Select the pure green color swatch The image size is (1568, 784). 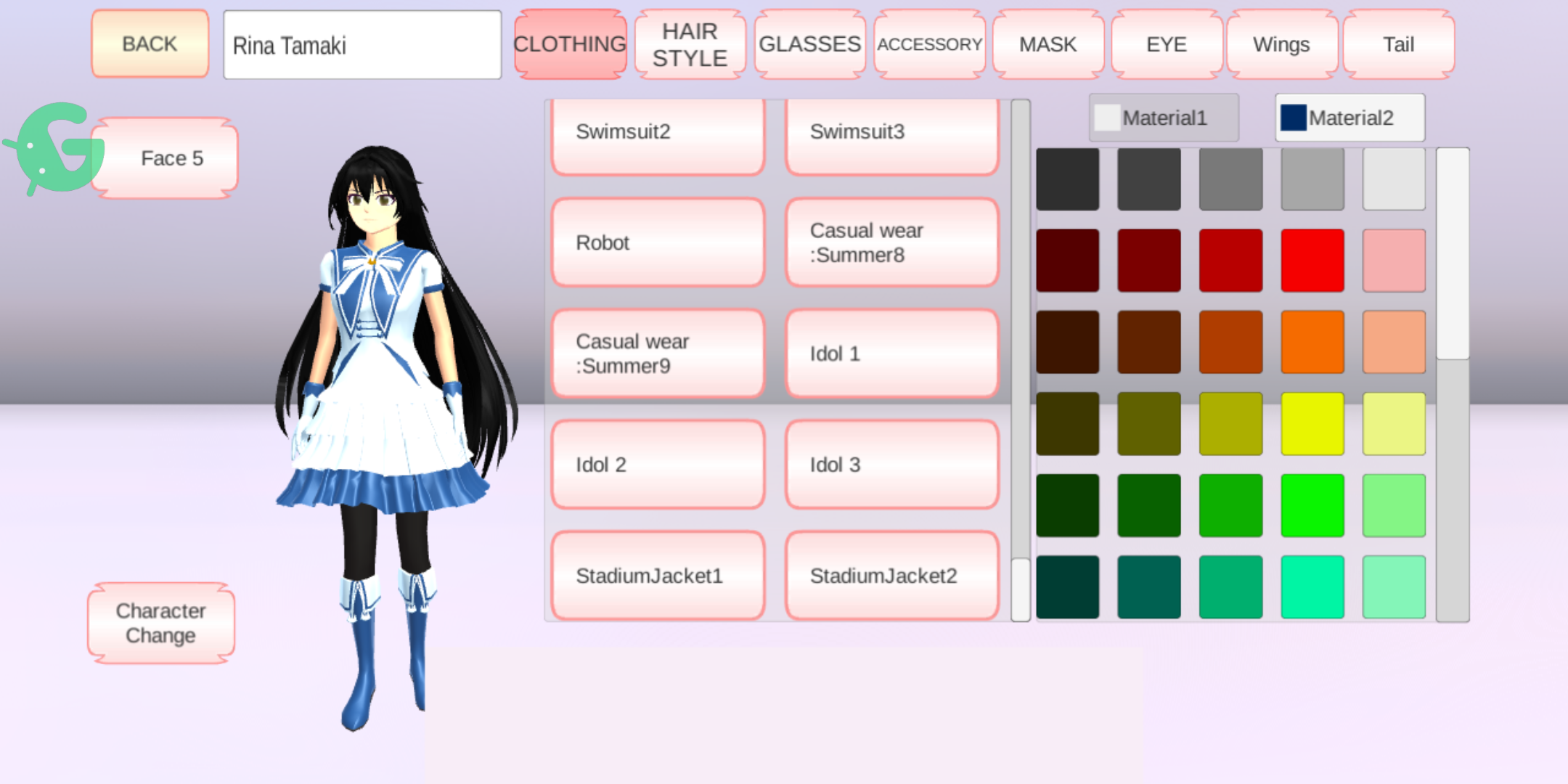pos(1312,505)
